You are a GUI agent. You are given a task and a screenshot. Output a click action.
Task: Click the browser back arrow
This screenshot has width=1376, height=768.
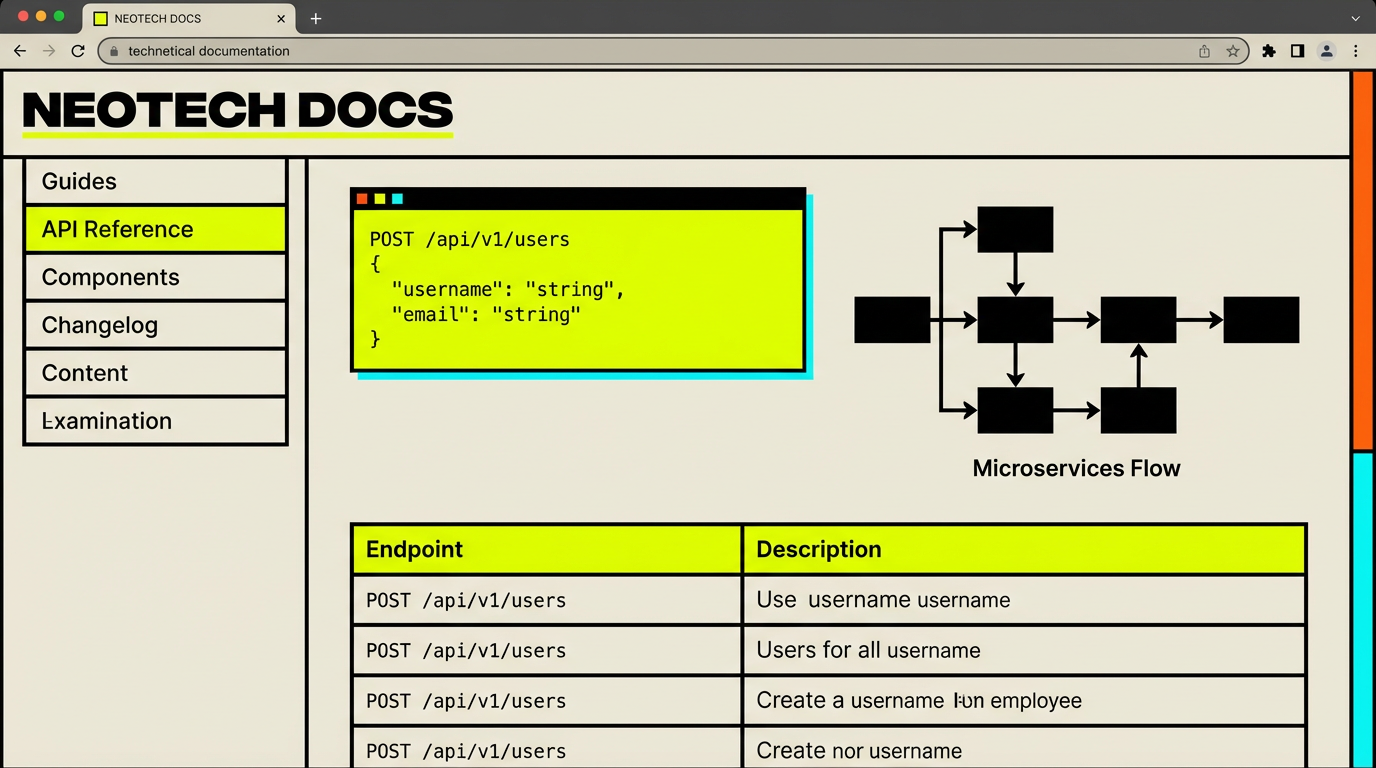click(19, 51)
